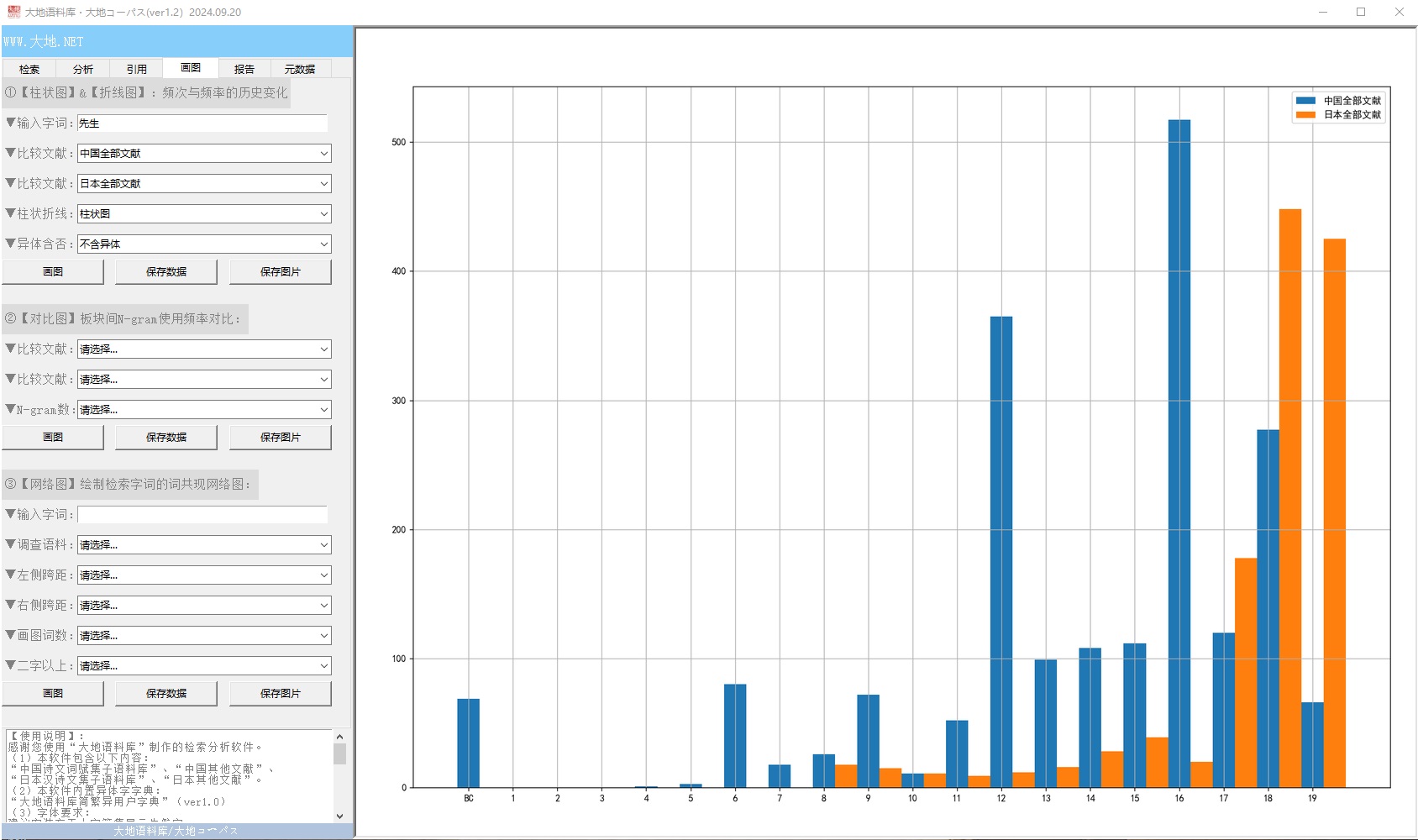This screenshot has width=1418, height=840.
Task: Expand the 左侧跨距 dropdown
Action: [204, 575]
